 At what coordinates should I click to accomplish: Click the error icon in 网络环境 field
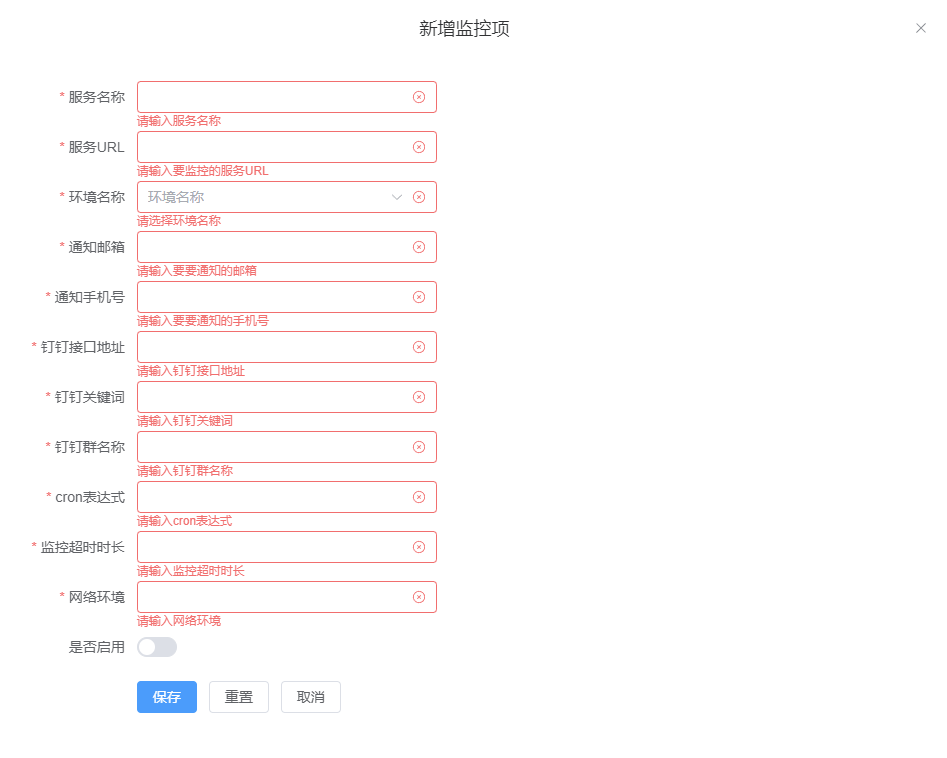coord(419,597)
